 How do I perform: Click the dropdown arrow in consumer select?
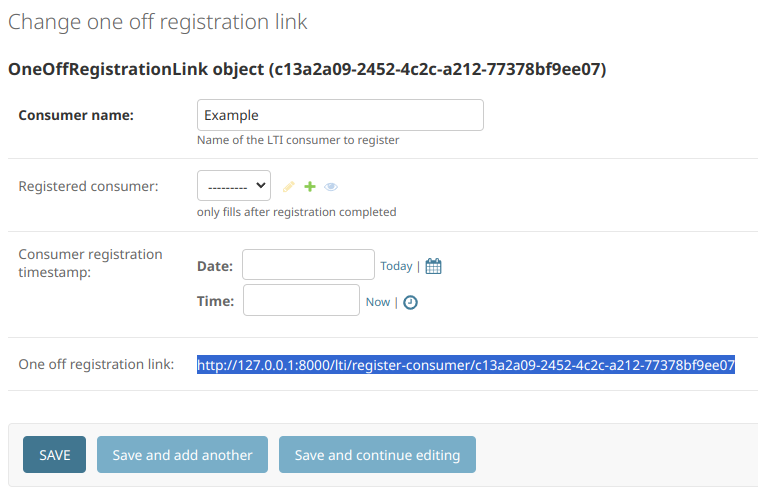(x=261, y=185)
